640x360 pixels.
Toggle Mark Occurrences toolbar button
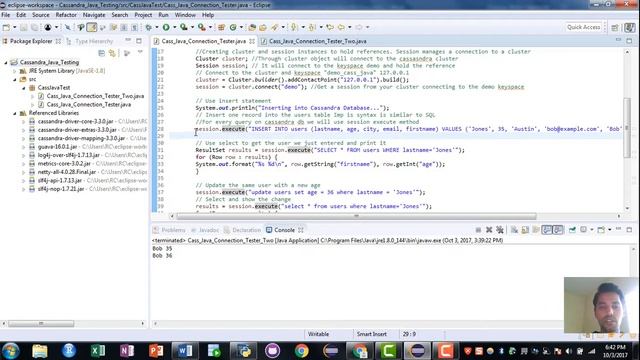(x=92, y=27)
